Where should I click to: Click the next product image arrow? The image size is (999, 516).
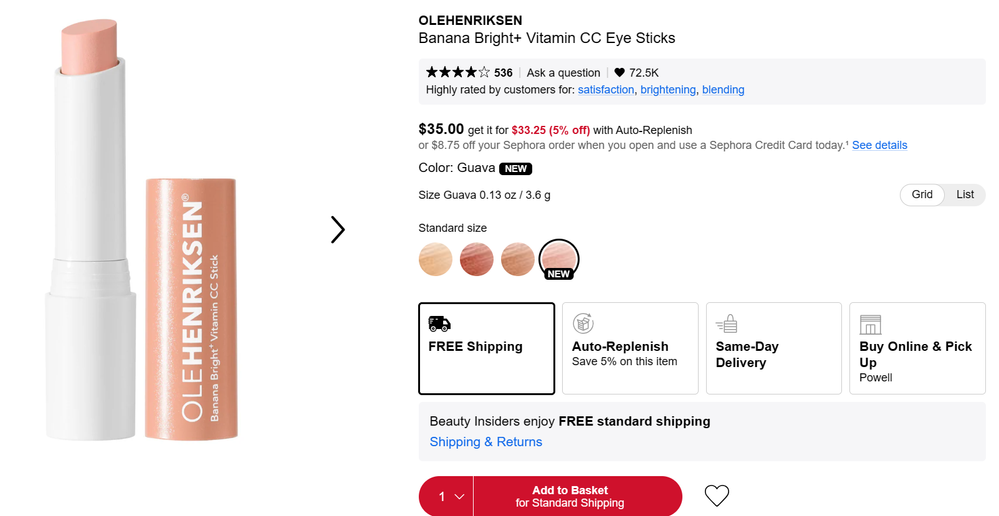point(338,230)
